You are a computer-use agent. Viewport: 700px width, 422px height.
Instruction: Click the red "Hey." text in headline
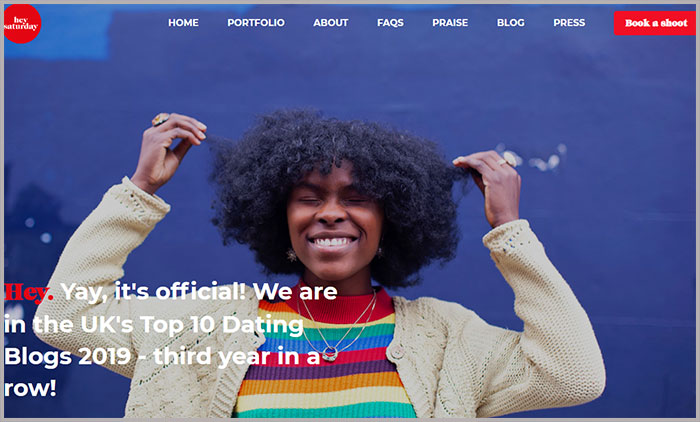(29, 292)
